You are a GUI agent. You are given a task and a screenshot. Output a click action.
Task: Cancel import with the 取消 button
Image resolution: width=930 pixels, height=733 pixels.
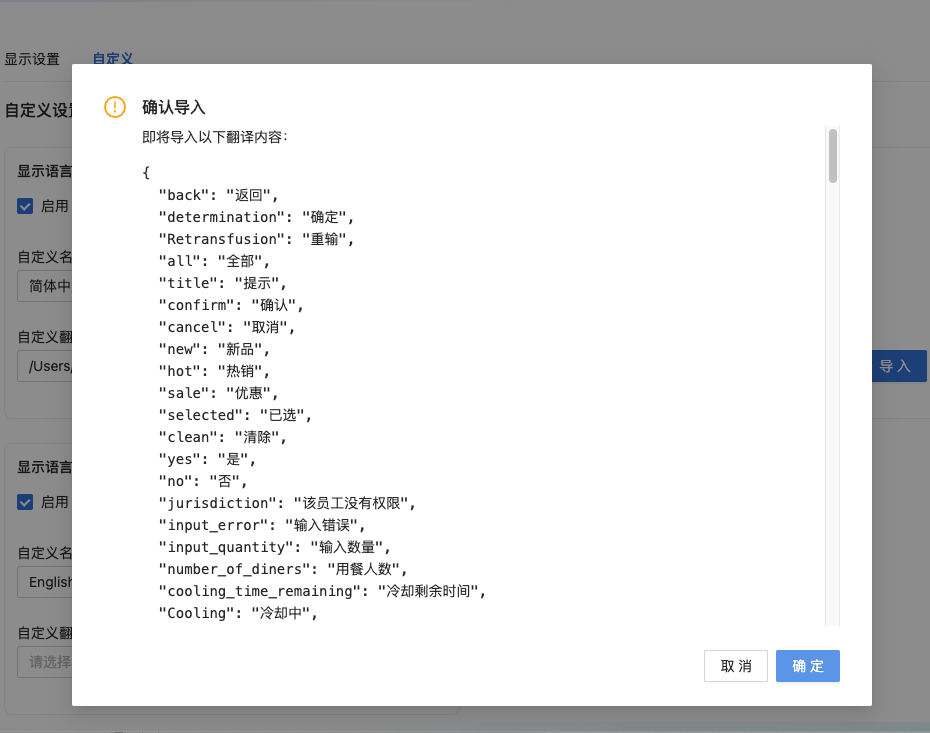click(x=735, y=666)
